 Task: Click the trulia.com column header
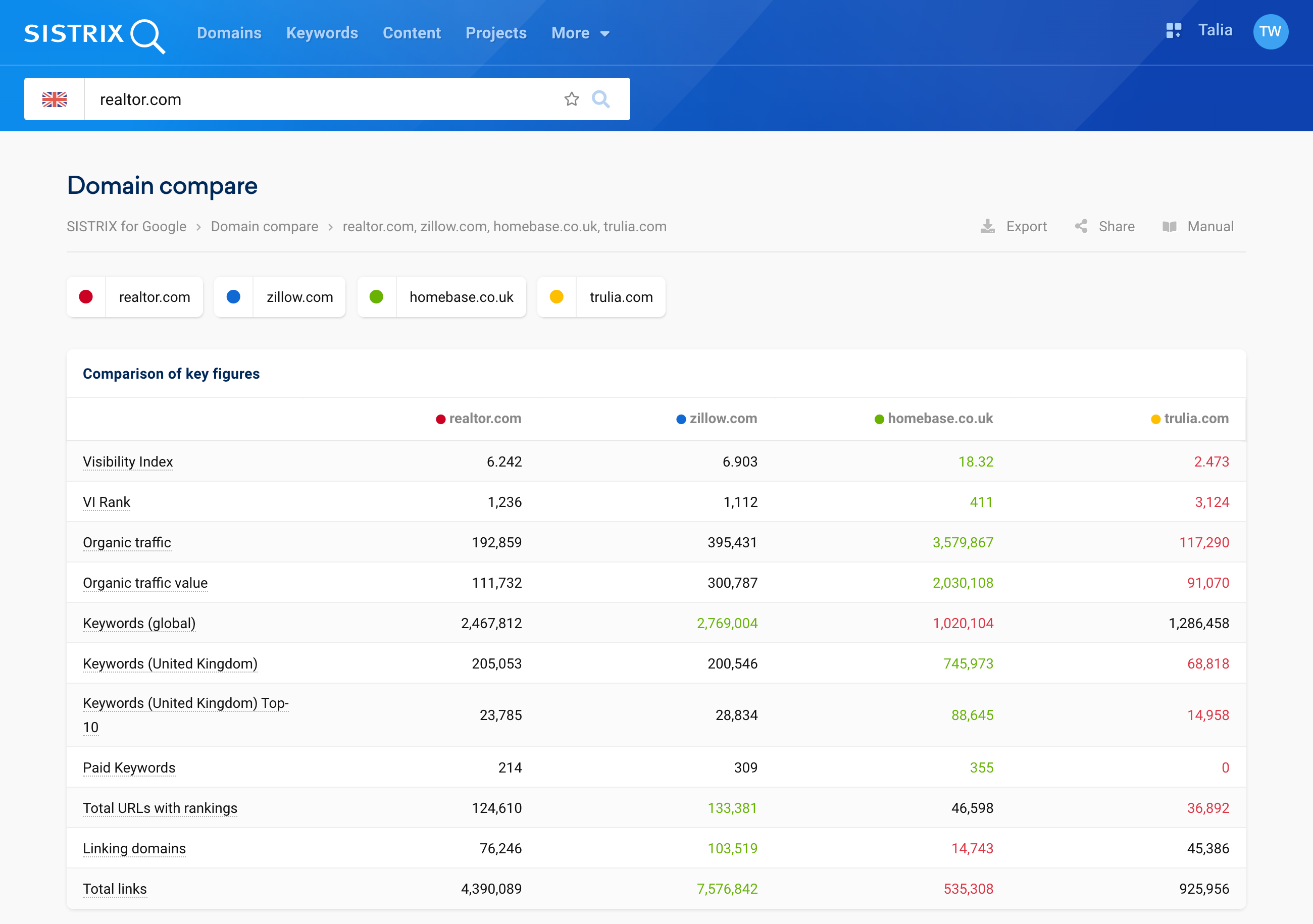pos(1190,419)
